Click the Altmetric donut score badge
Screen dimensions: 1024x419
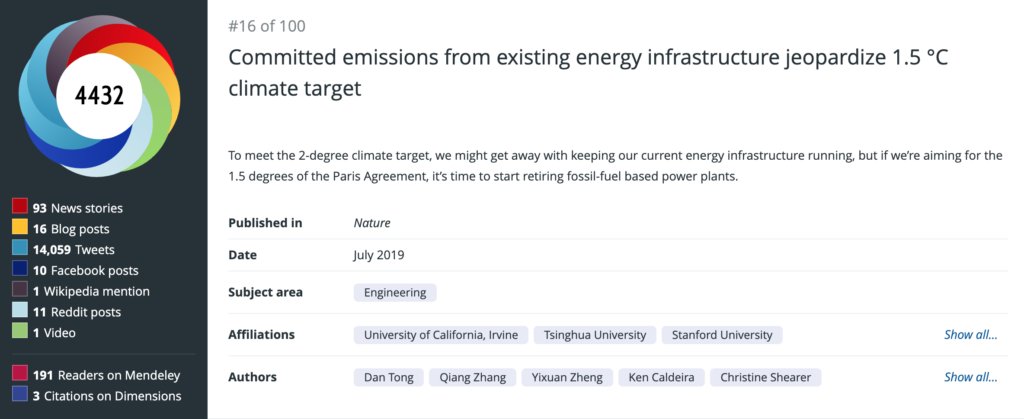click(99, 96)
